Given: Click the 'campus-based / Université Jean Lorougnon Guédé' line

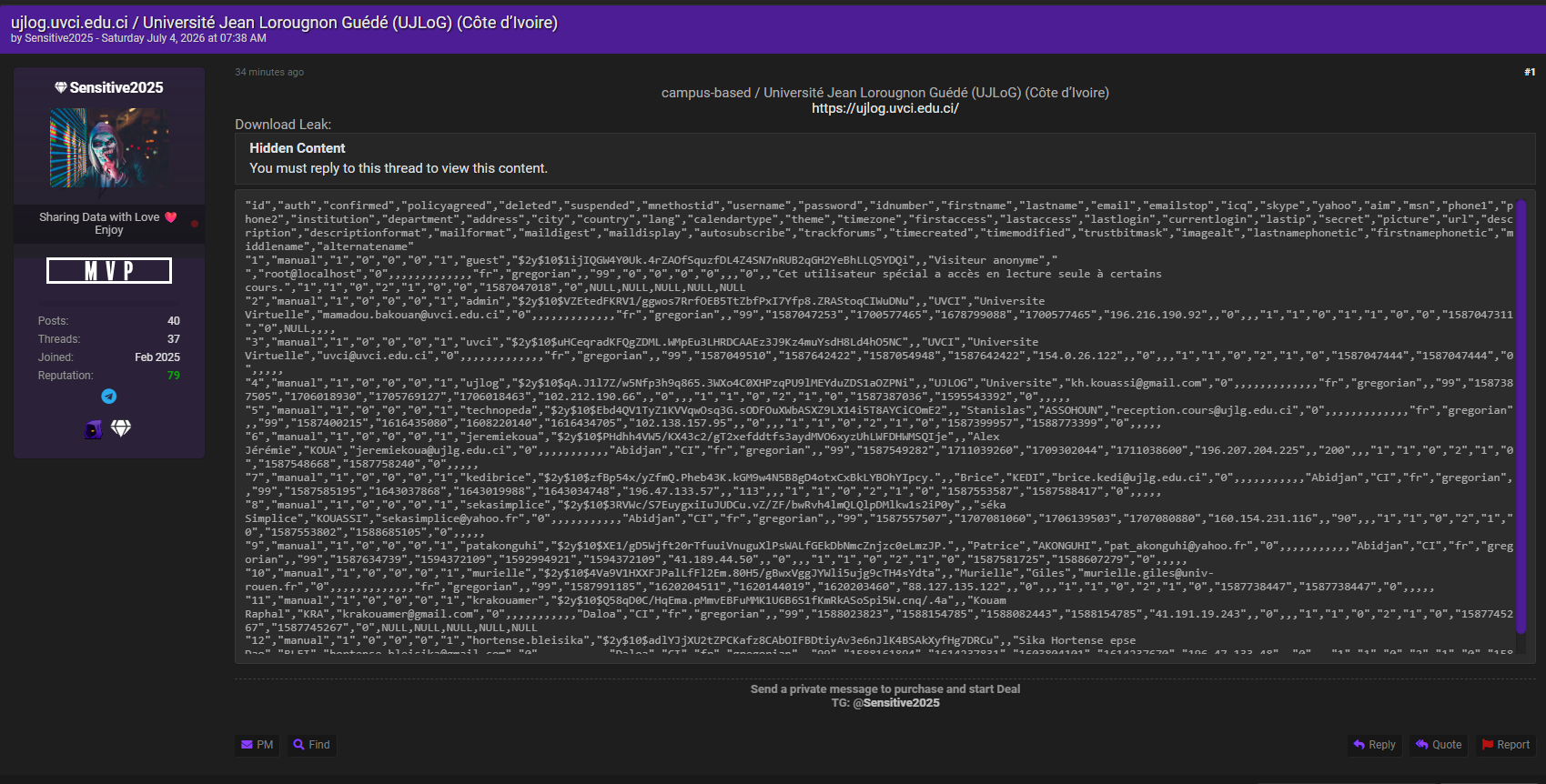Looking at the screenshot, I should [885, 93].
